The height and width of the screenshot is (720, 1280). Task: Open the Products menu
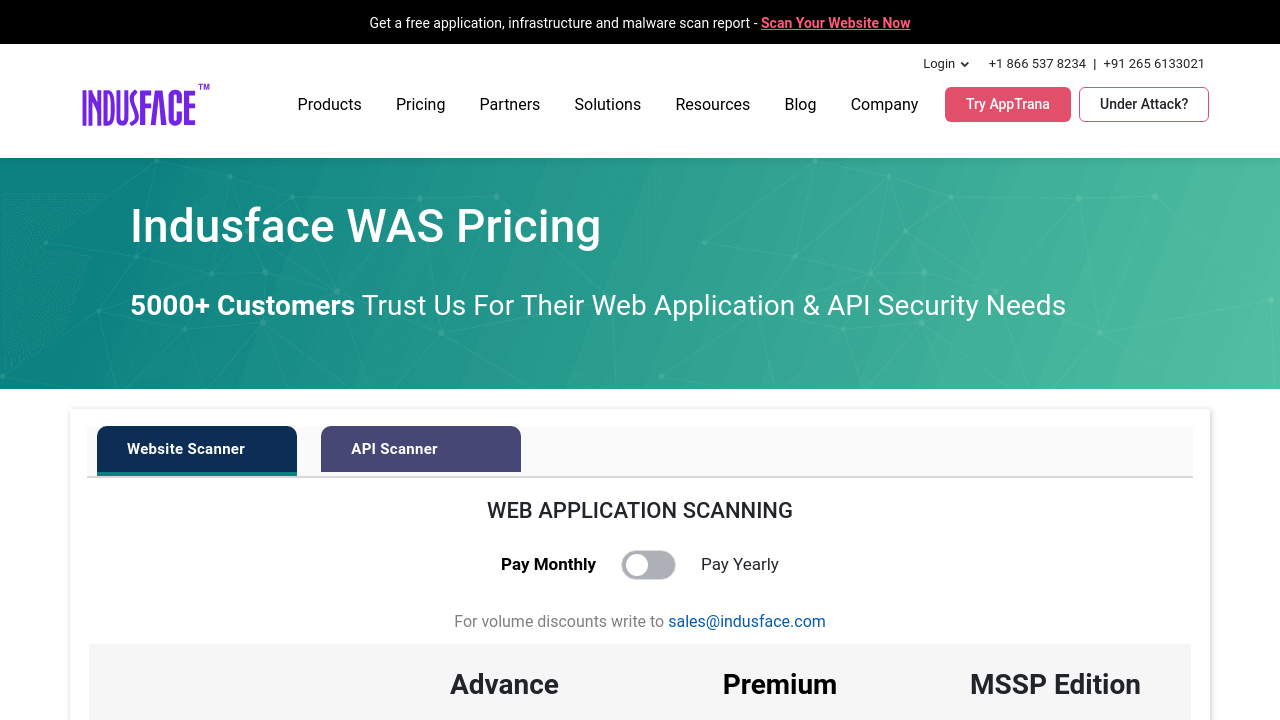tap(329, 105)
